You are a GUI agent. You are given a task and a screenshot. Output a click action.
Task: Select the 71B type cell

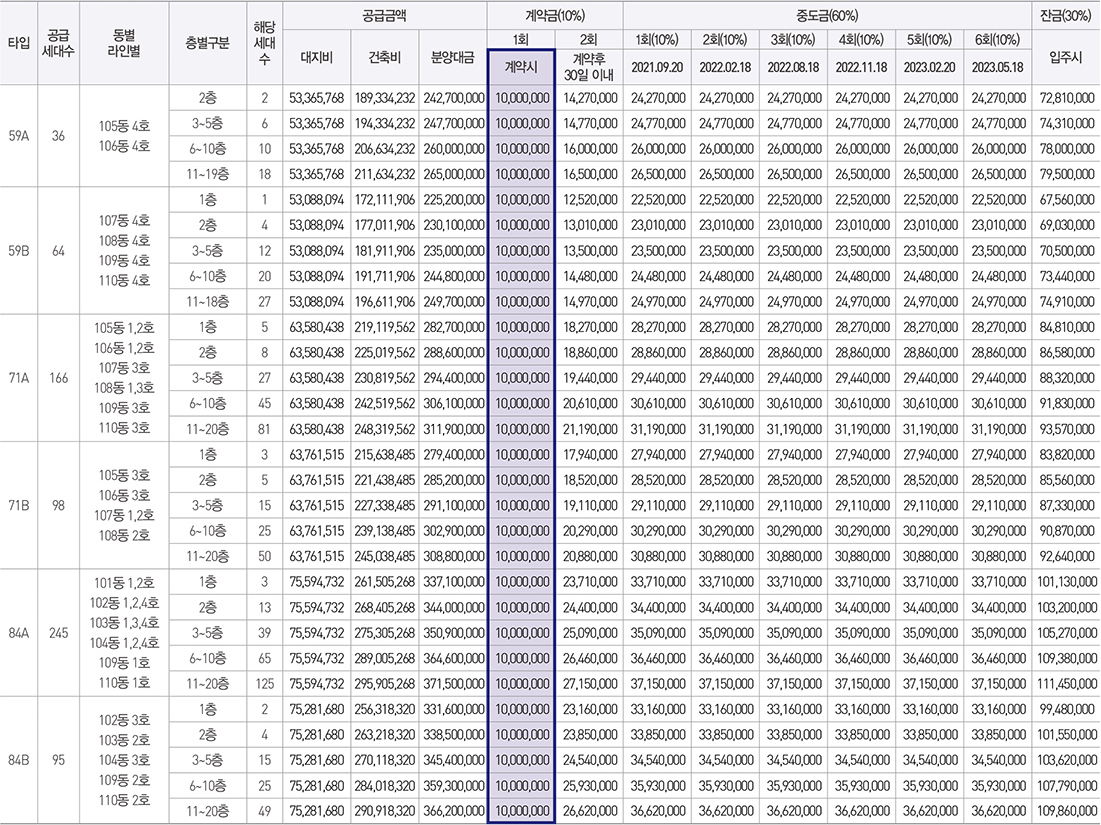point(19,506)
